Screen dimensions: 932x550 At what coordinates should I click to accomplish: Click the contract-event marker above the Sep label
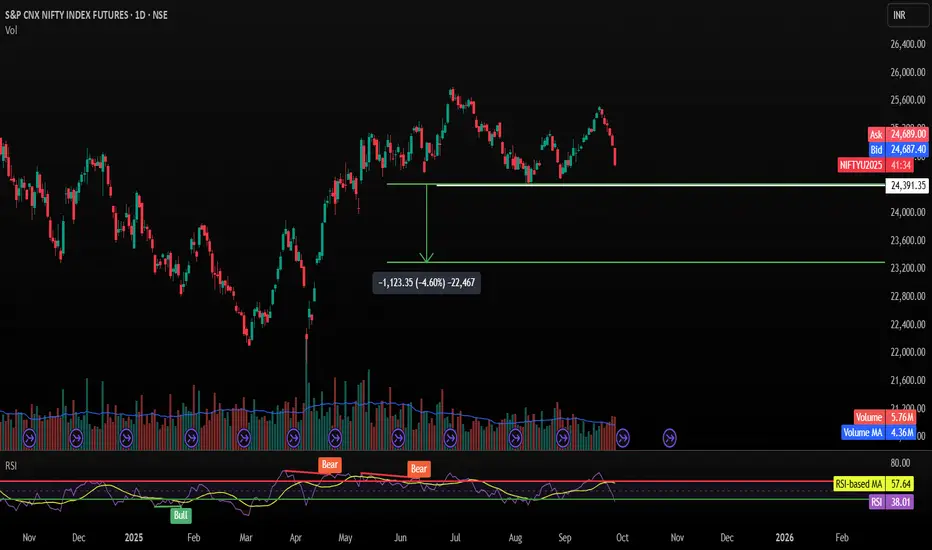pyautogui.click(x=562, y=439)
